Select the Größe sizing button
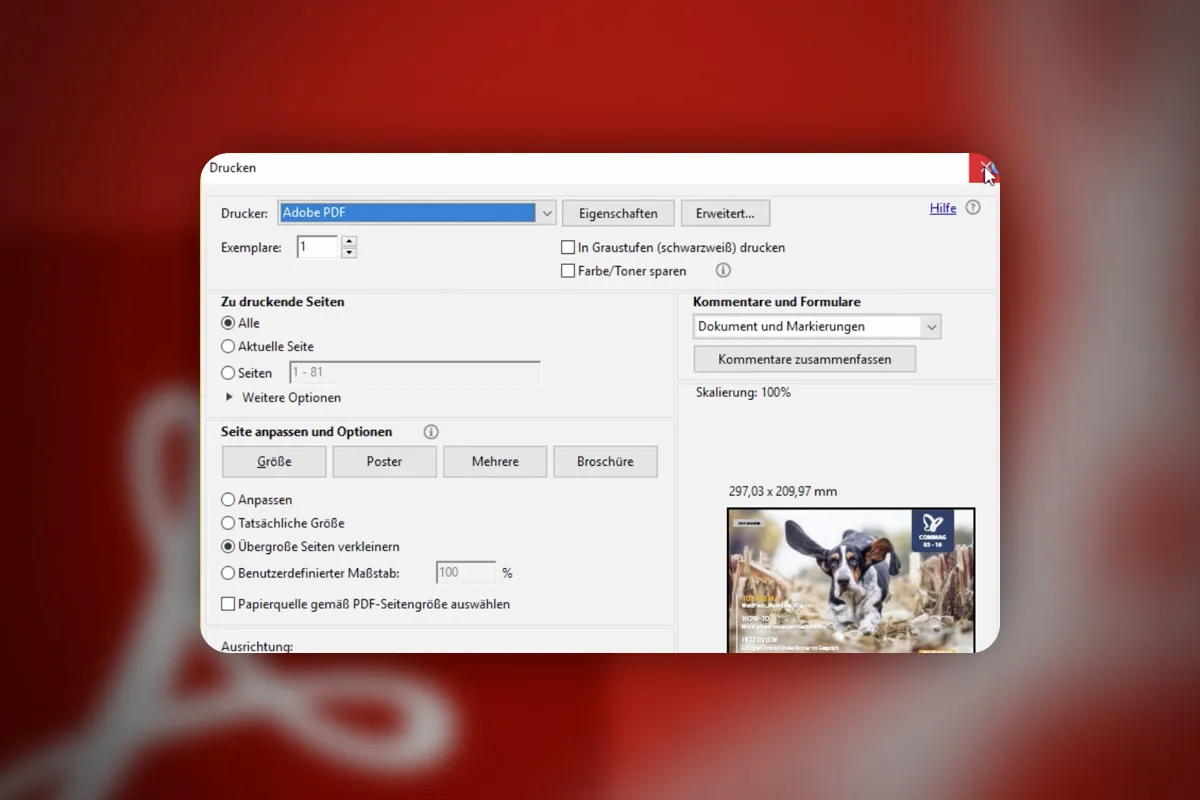The width and height of the screenshot is (1200, 800). tap(274, 462)
